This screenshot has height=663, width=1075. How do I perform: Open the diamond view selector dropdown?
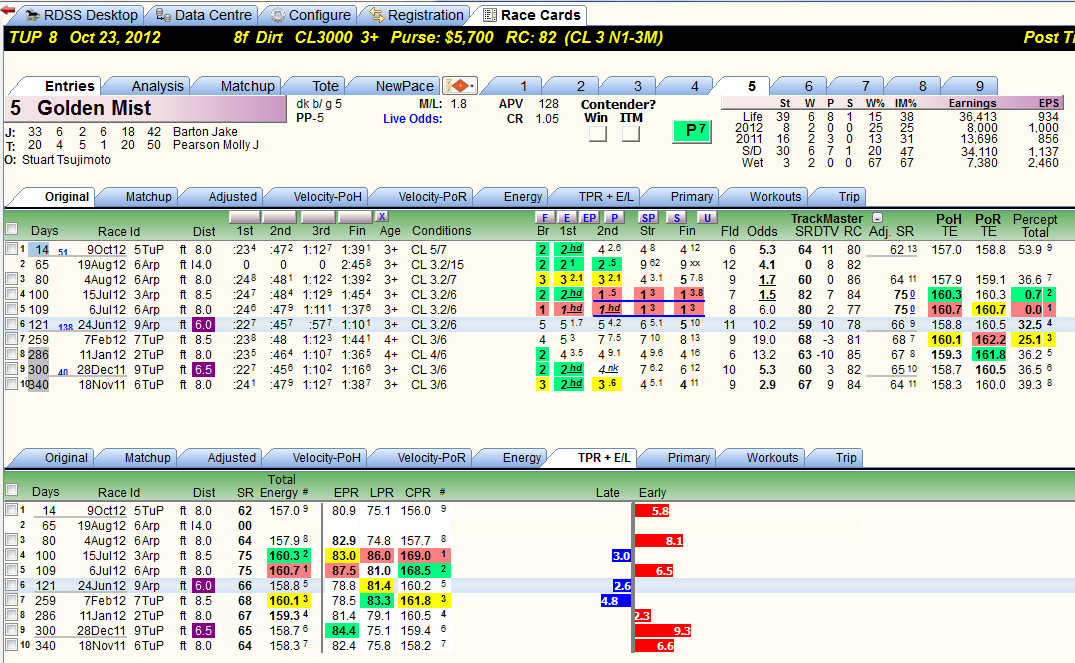click(460, 86)
